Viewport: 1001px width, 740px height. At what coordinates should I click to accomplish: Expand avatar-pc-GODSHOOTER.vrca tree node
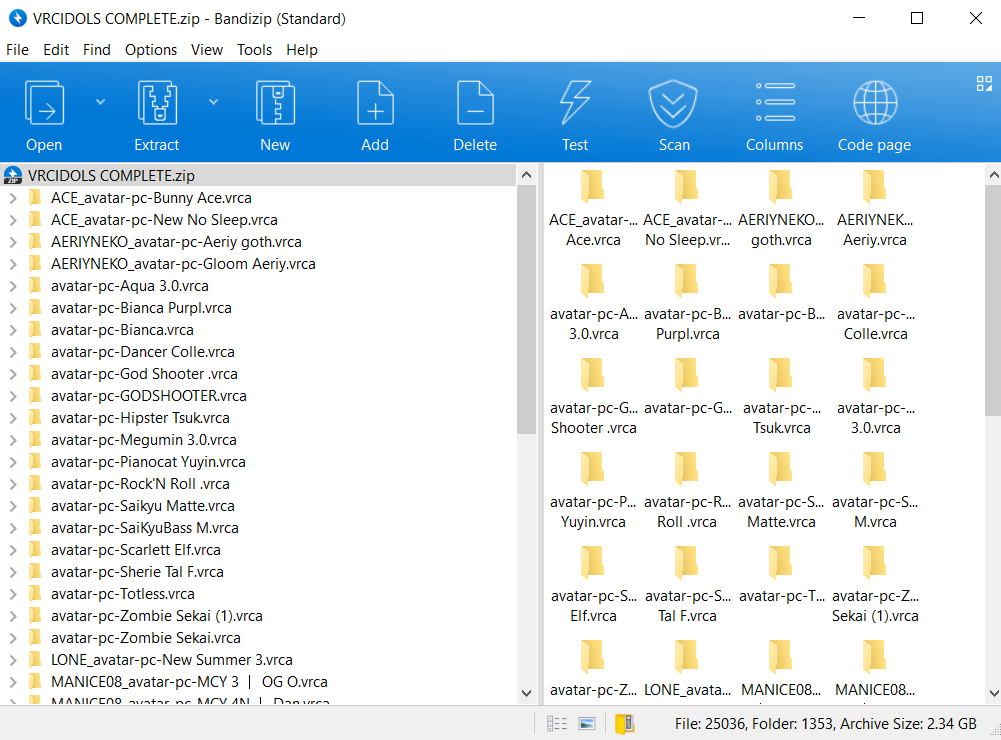[x=13, y=396]
